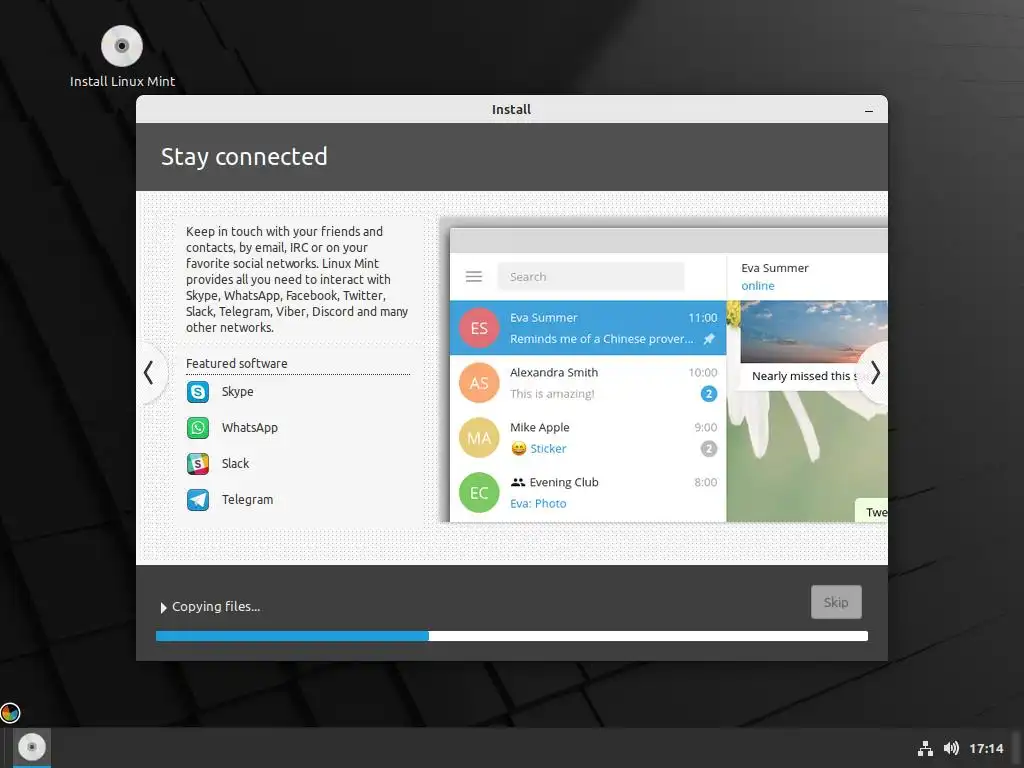Click the blue unread badge on Alexandra Smith
Image resolution: width=1024 pixels, height=768 pixels.
(x=709, y=394)
